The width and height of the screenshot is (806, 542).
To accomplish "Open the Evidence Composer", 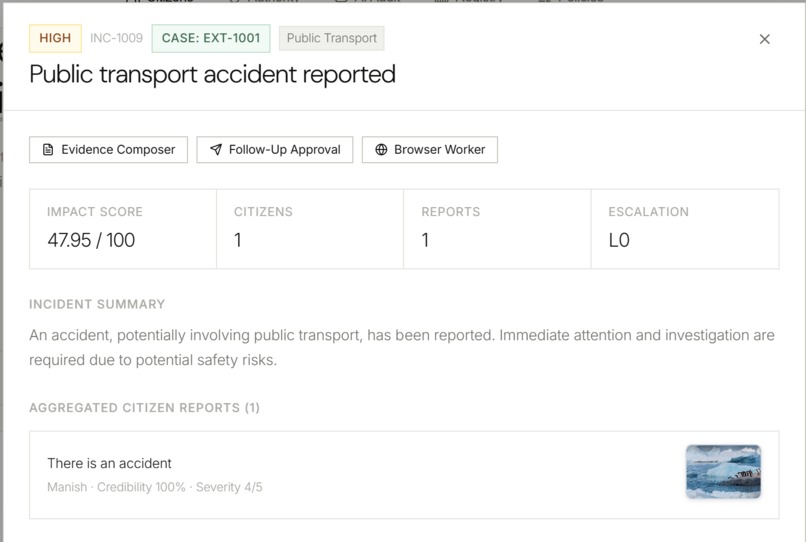I will click(x=108, y=150).
